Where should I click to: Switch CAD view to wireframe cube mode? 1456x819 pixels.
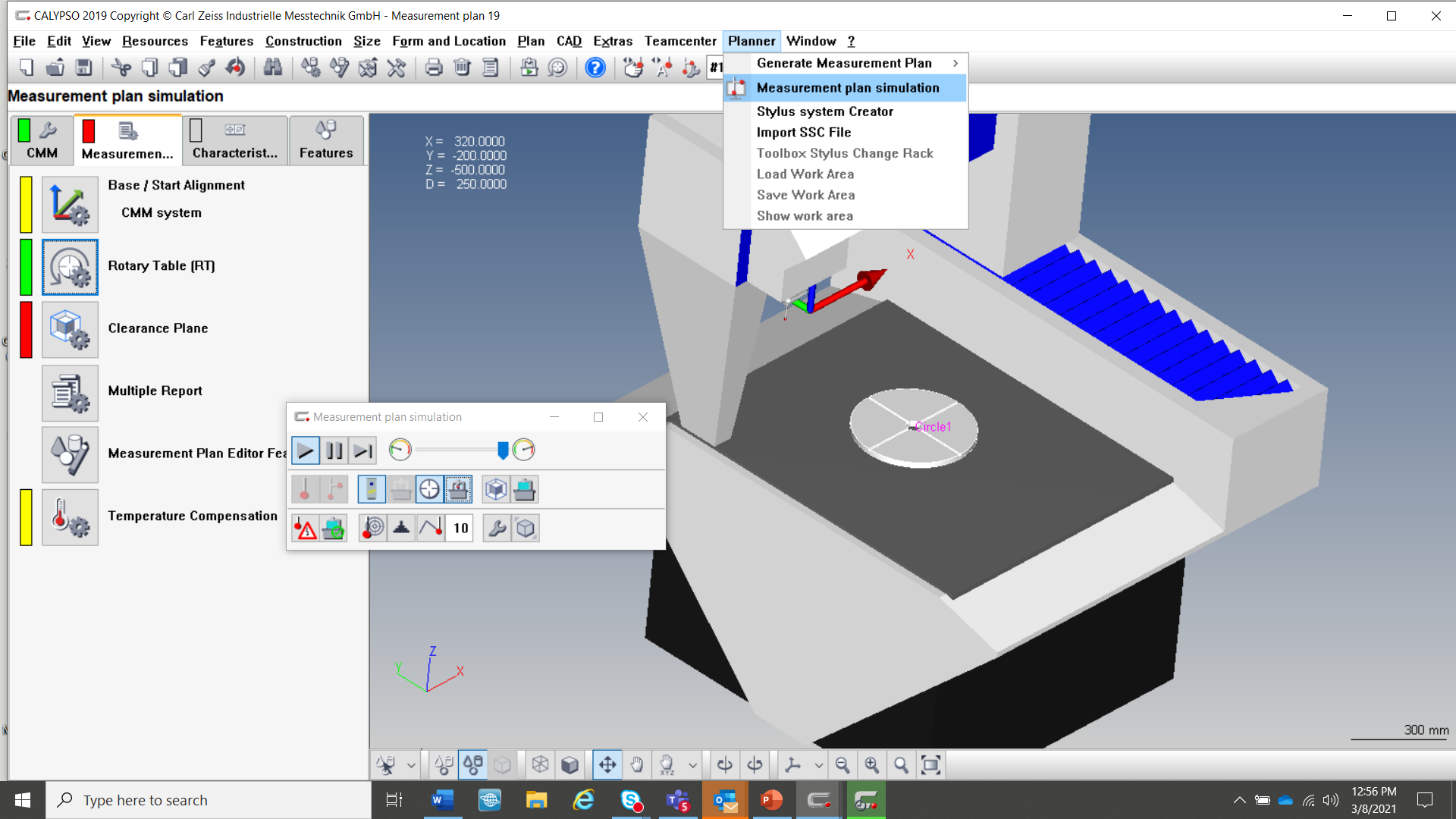(540, 764)
